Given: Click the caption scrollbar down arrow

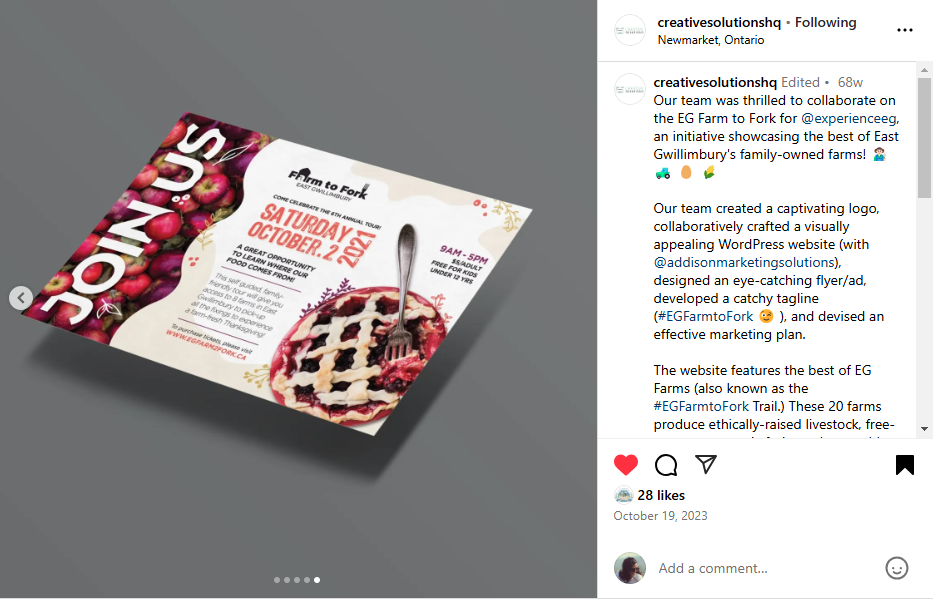Looking at the screenshot, I should click(924, 429).
